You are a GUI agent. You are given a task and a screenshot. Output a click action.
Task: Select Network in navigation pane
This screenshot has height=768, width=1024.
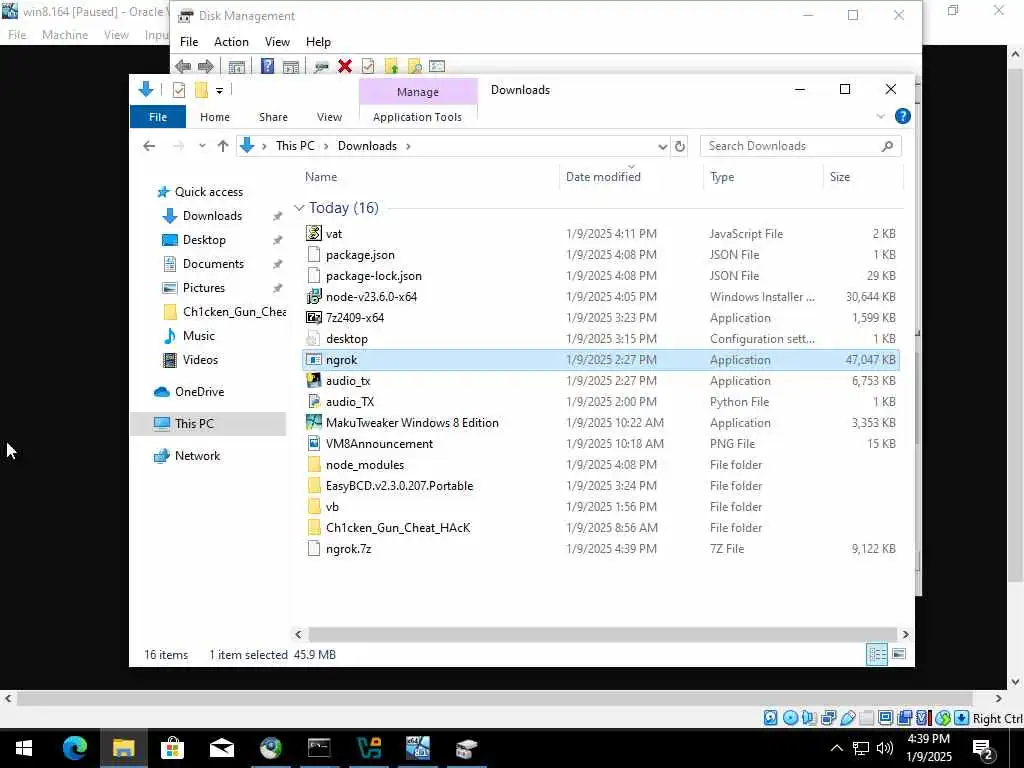(197, 456)
